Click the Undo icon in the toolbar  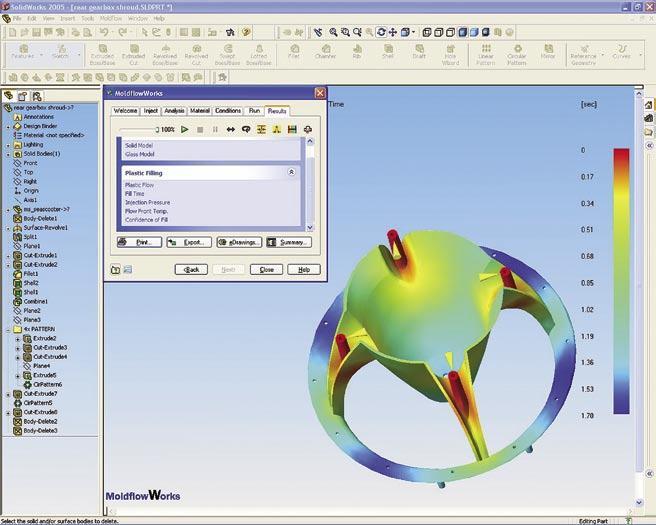click(103, 32)
